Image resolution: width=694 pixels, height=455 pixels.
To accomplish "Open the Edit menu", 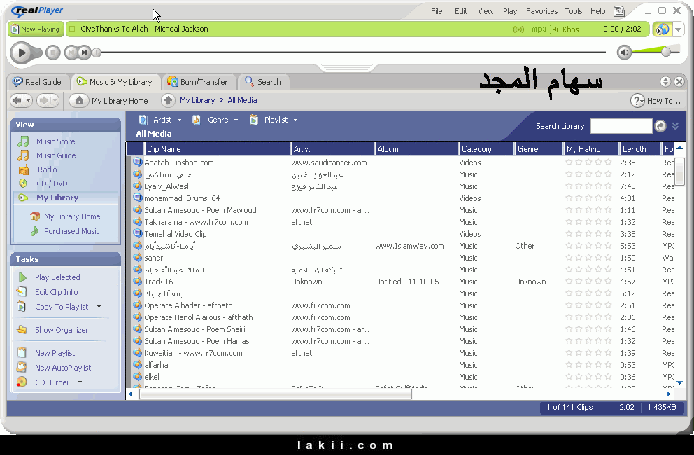I will tap(461, 11).
